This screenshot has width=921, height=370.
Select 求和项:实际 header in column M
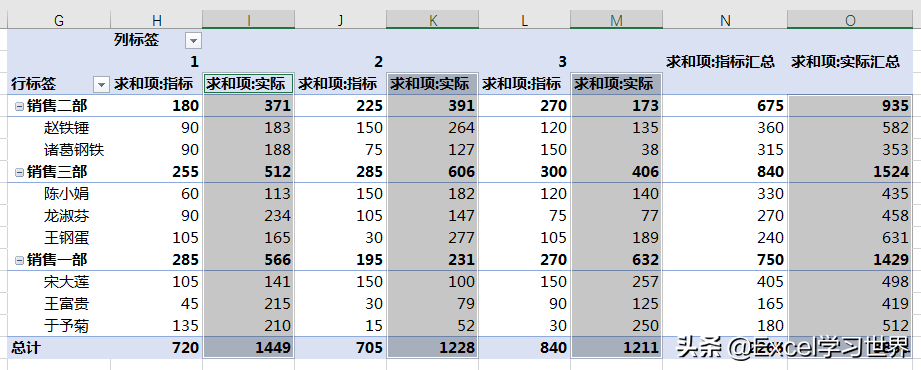(616, 84)
